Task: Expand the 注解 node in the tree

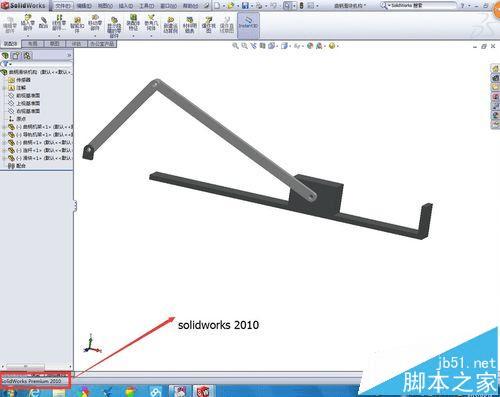Action: 4,88
